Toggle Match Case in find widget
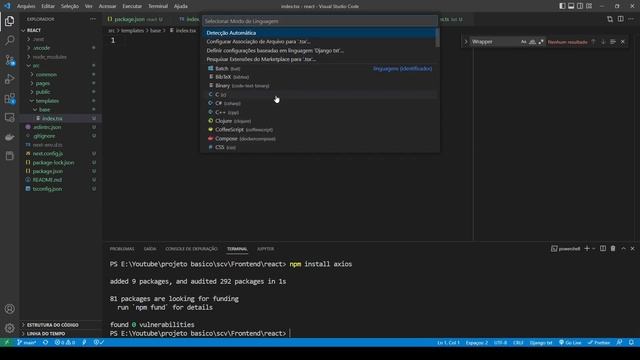The width and height of the screenshot is (640, 360). [x=523, y=42]
